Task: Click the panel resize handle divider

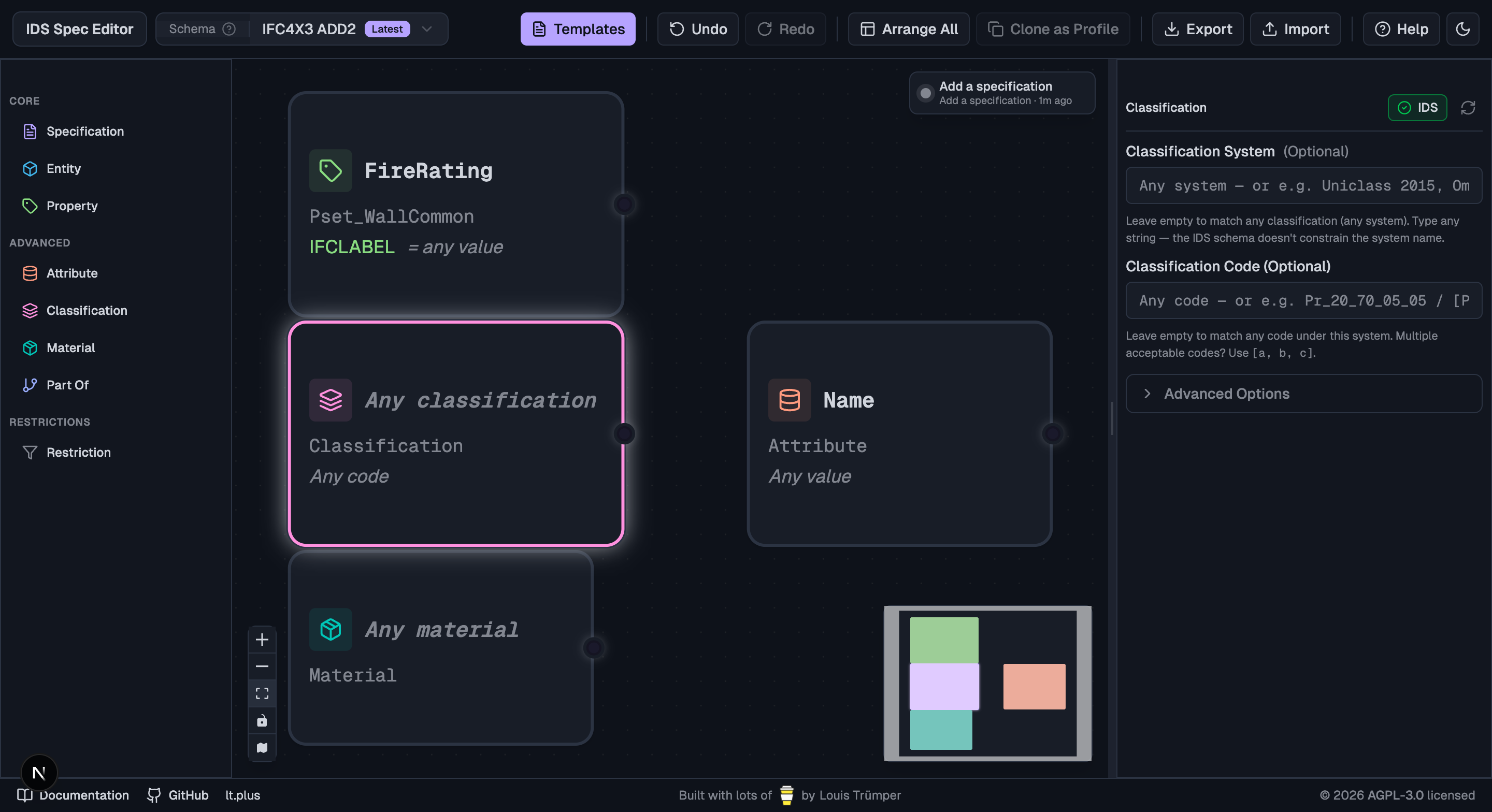Action: click(1112, 418)
